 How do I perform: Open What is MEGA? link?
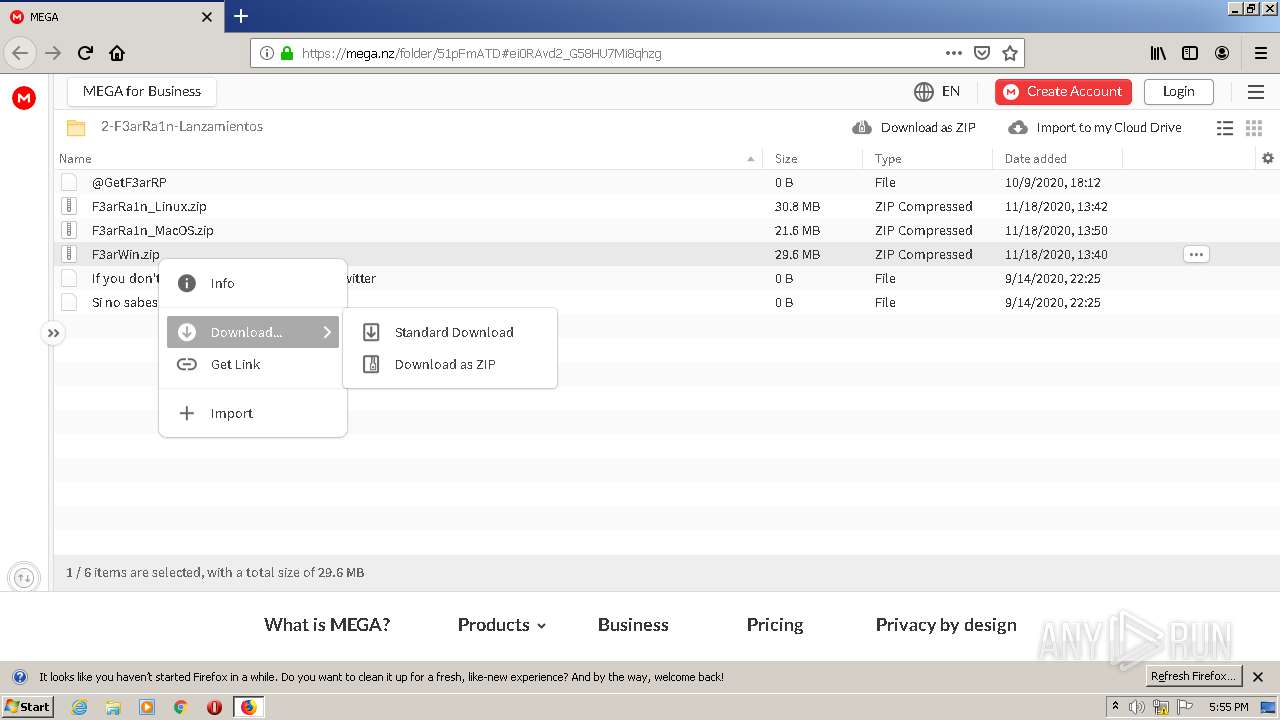[327, 625]
